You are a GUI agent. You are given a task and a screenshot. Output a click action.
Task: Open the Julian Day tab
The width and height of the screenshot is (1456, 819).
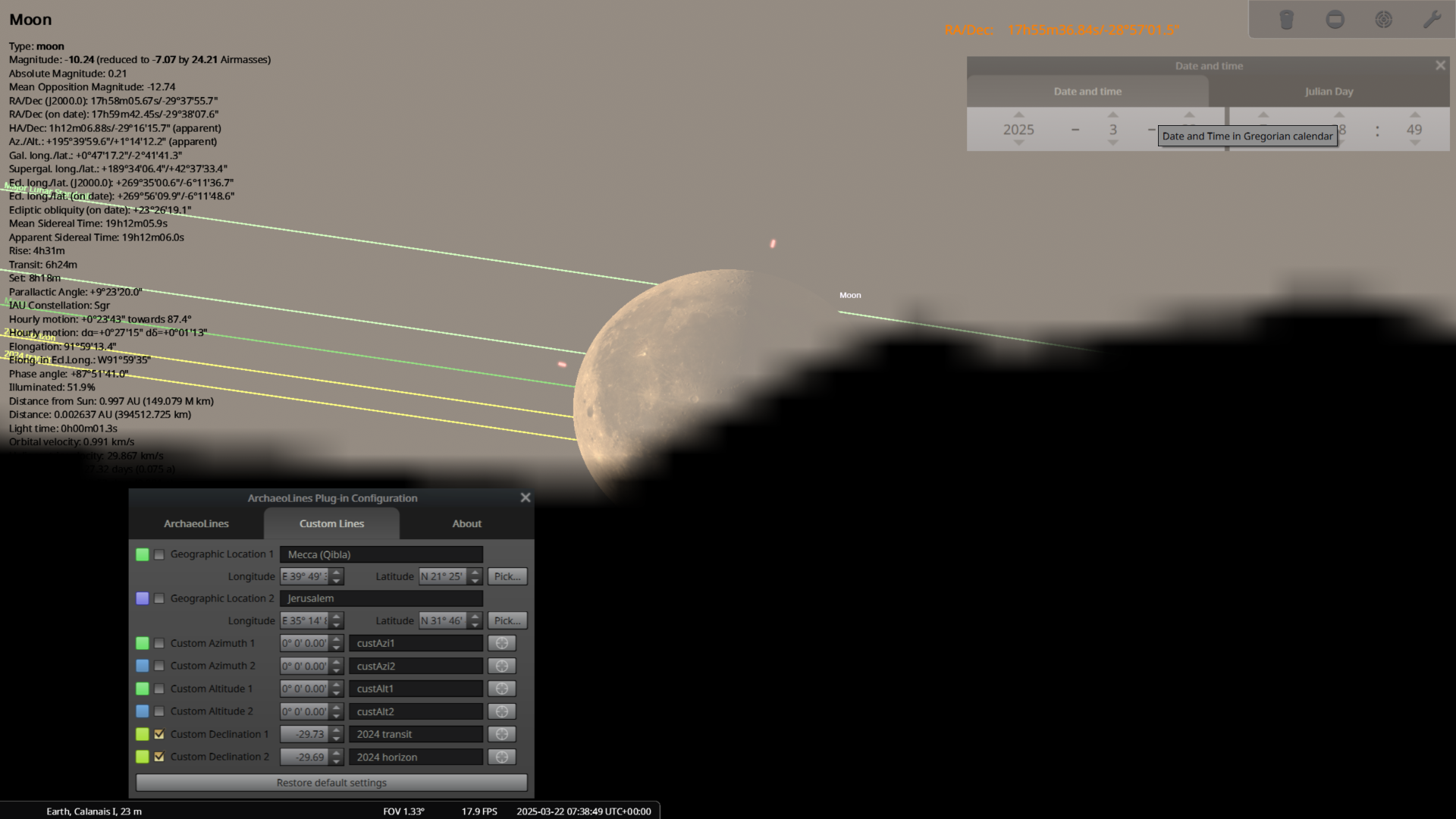pos(1329,91)
